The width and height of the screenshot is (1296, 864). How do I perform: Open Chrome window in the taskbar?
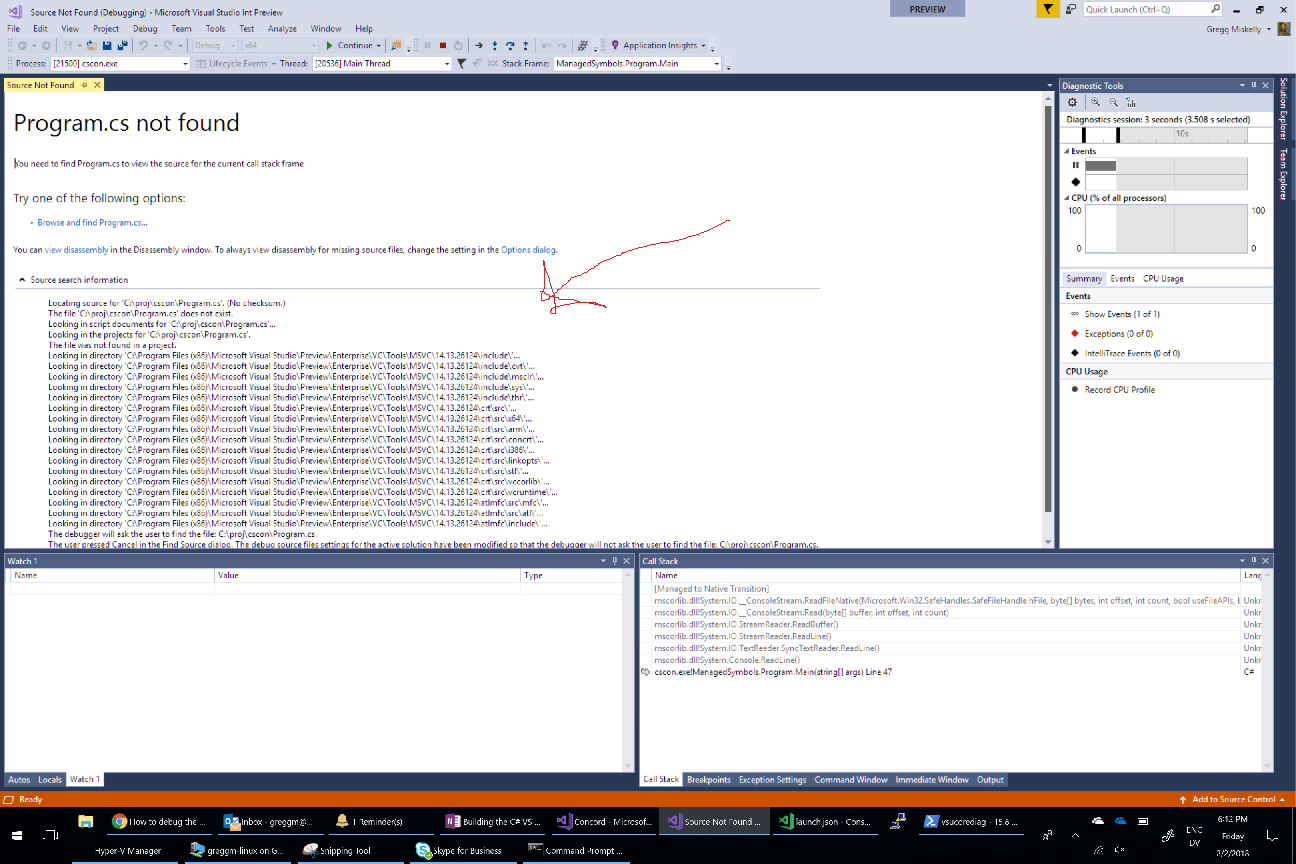coord(158,821)
